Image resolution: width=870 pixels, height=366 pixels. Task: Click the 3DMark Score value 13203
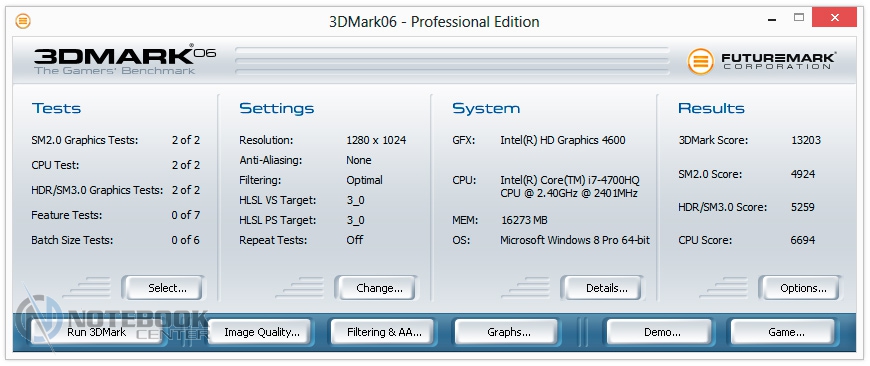coord(806,140)
